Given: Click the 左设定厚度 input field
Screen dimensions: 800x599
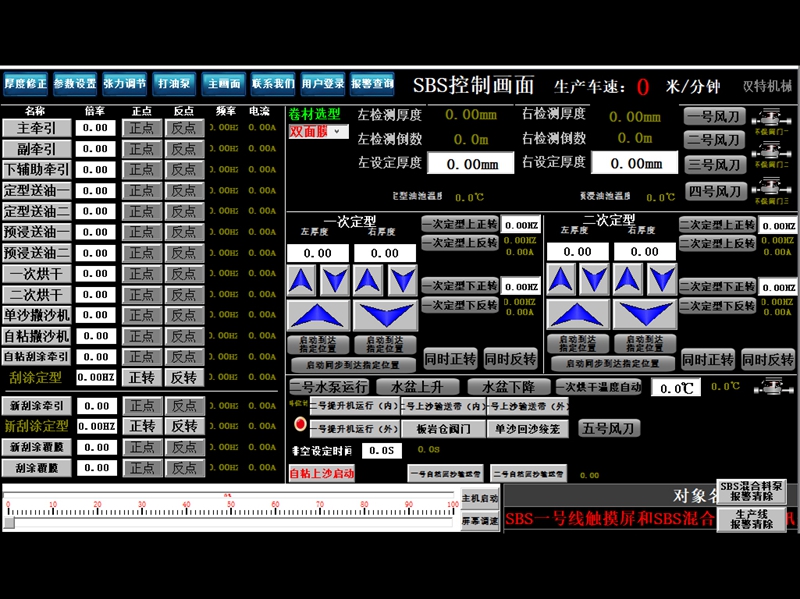Looking at the screenshot, I should click(471, 164).
